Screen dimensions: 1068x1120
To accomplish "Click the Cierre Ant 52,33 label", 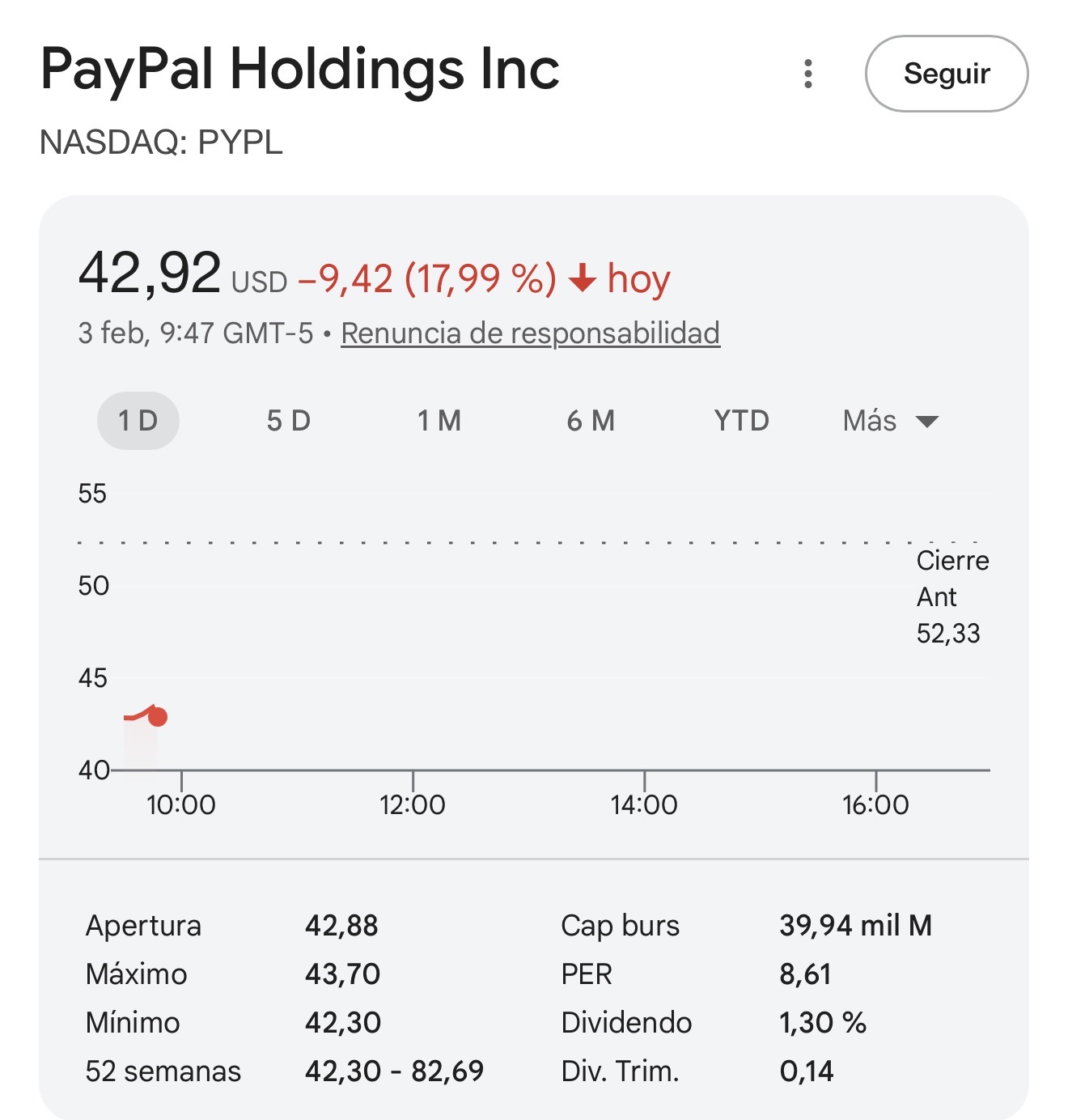I will tap(951, 596).
